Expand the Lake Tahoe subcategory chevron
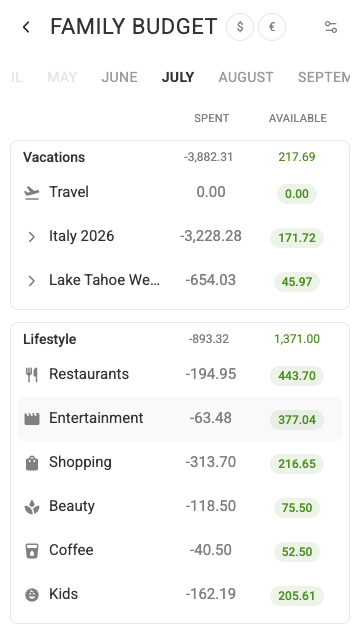 32,281
